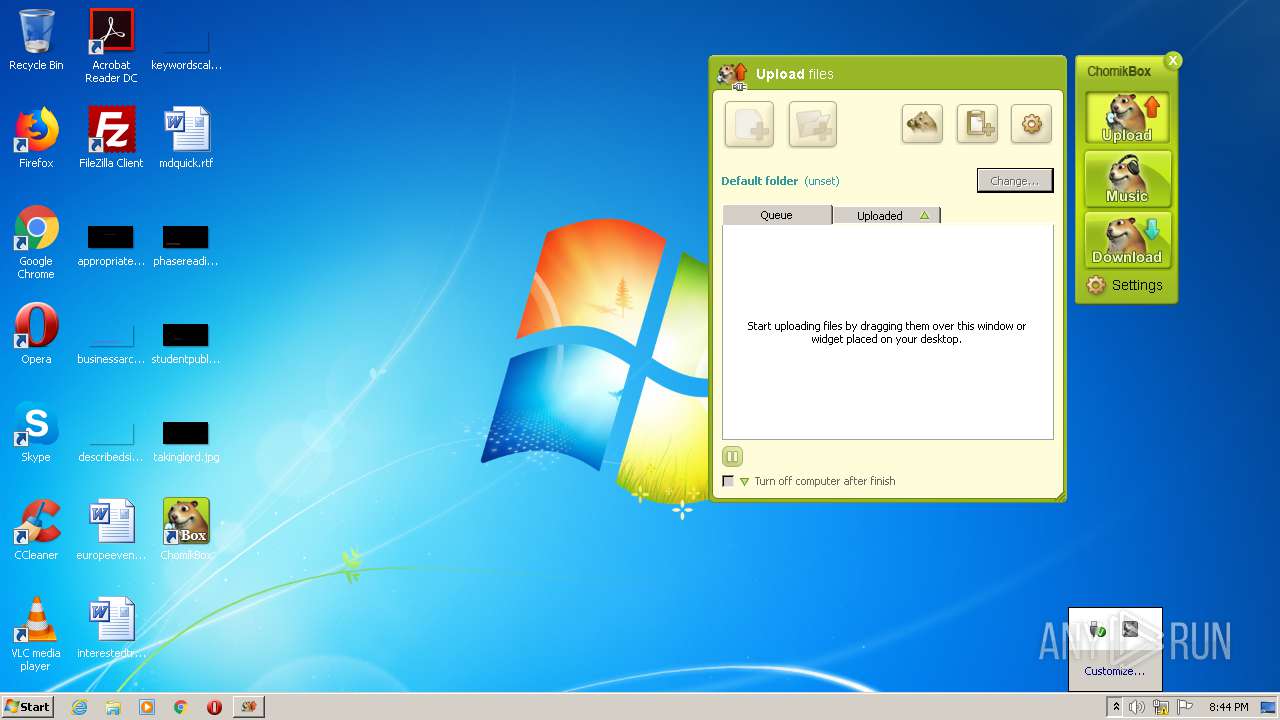
Task: Launch VLC media player desktop shortcut
Action: click(36, 634)
